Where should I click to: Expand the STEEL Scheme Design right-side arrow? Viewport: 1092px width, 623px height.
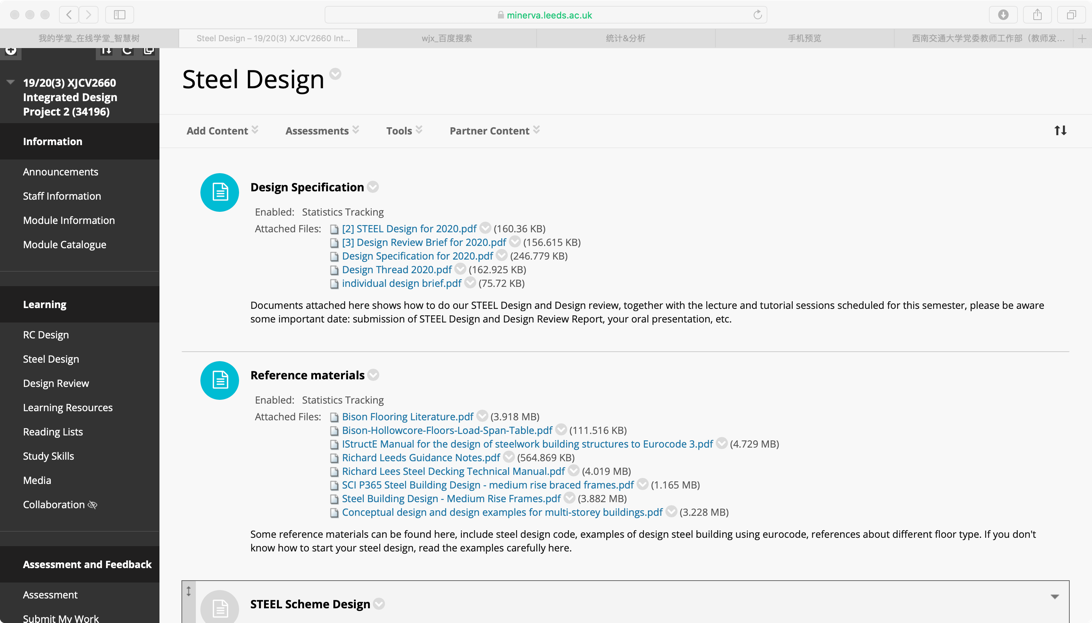pyautogui.click(x=1054, y=597)
